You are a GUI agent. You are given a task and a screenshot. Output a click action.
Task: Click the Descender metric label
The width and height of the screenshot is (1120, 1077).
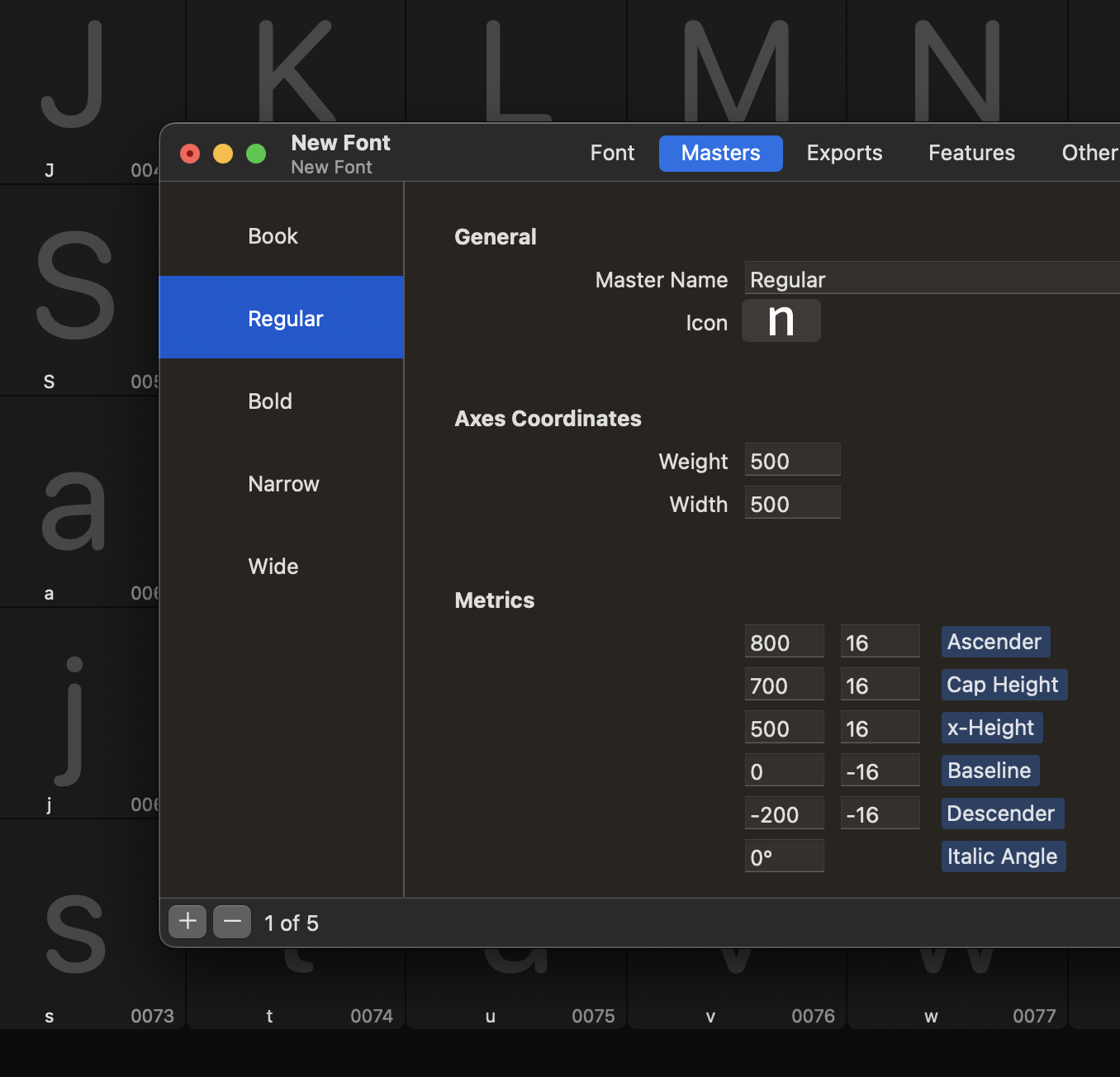click(1002, 814)
